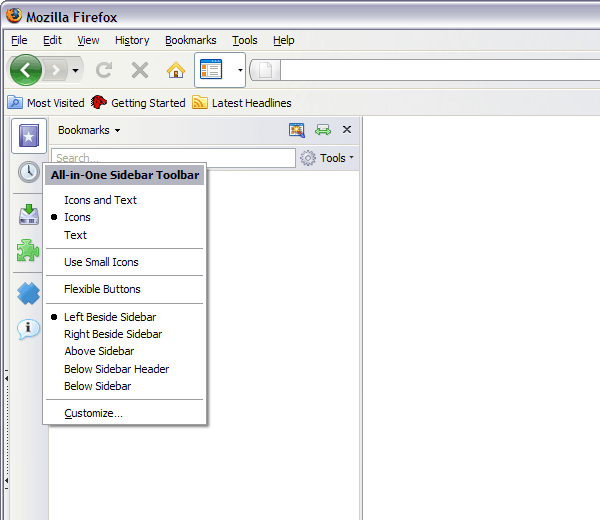Click the sidebar page image icon in header
This screenshot has height=520, width=600.
[x=297, y=130]
